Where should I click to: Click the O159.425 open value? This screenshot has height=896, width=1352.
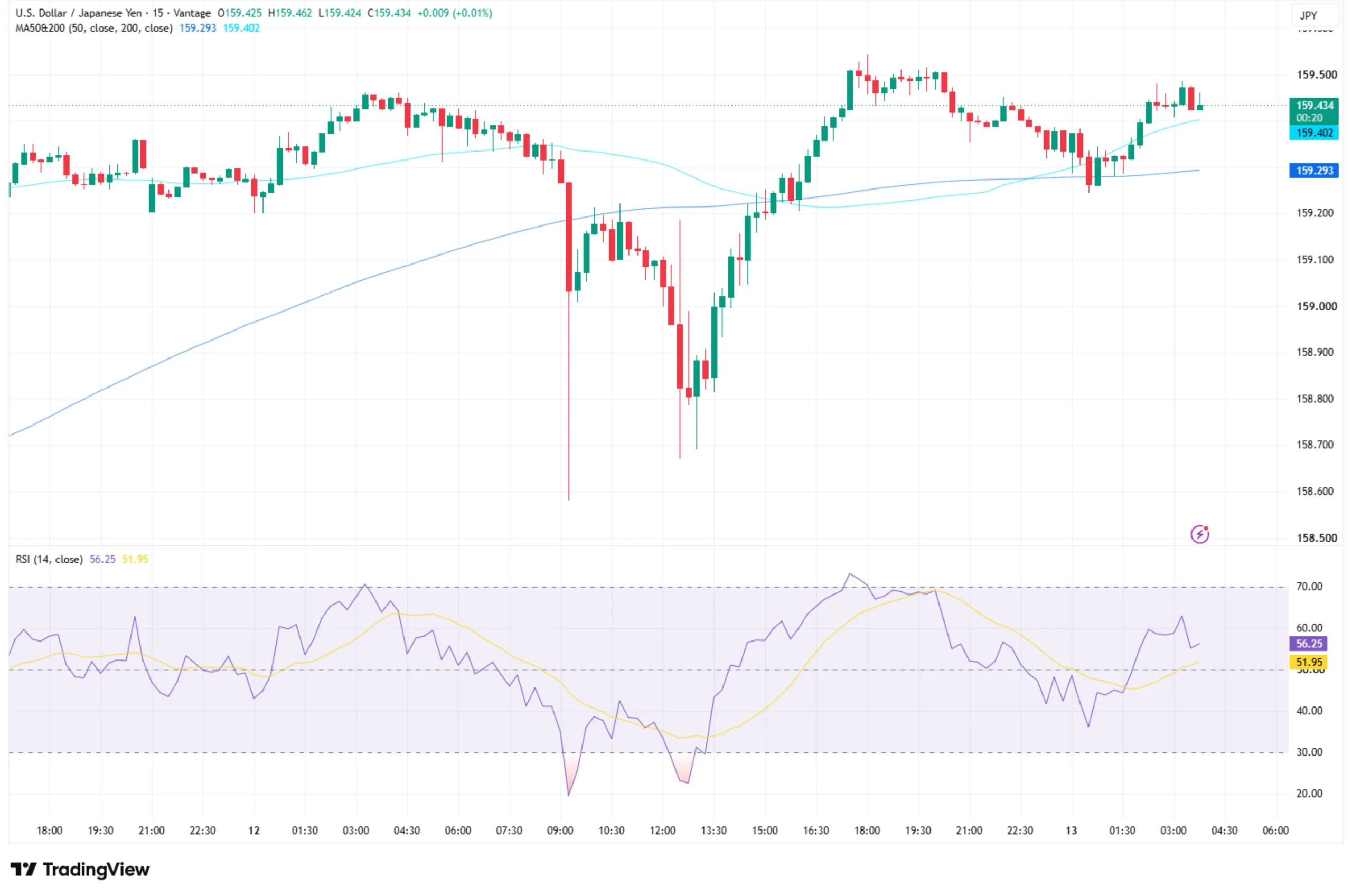point(239,13)
